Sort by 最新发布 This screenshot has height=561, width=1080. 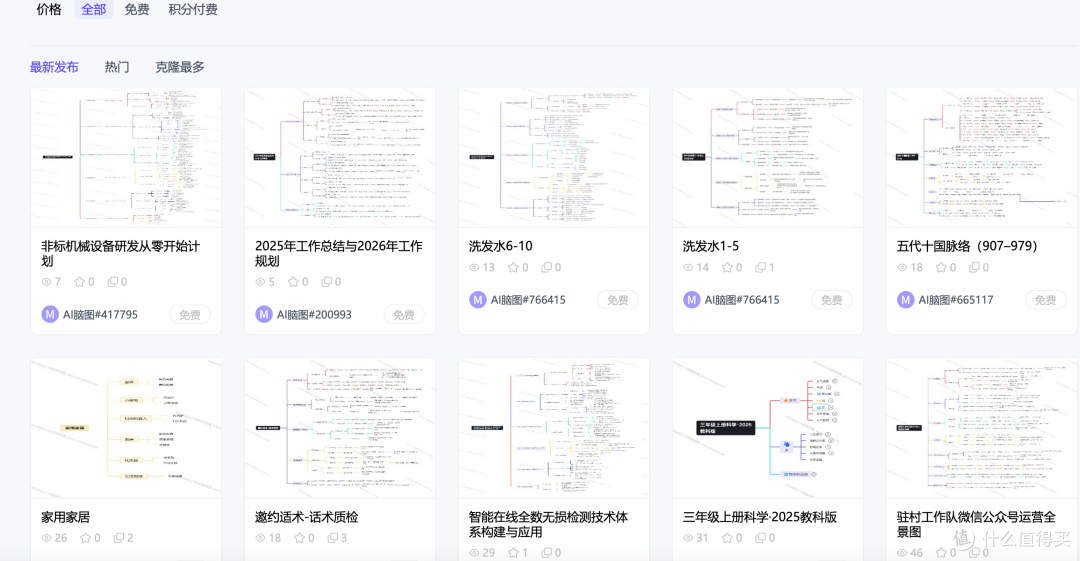click(54, 67)
